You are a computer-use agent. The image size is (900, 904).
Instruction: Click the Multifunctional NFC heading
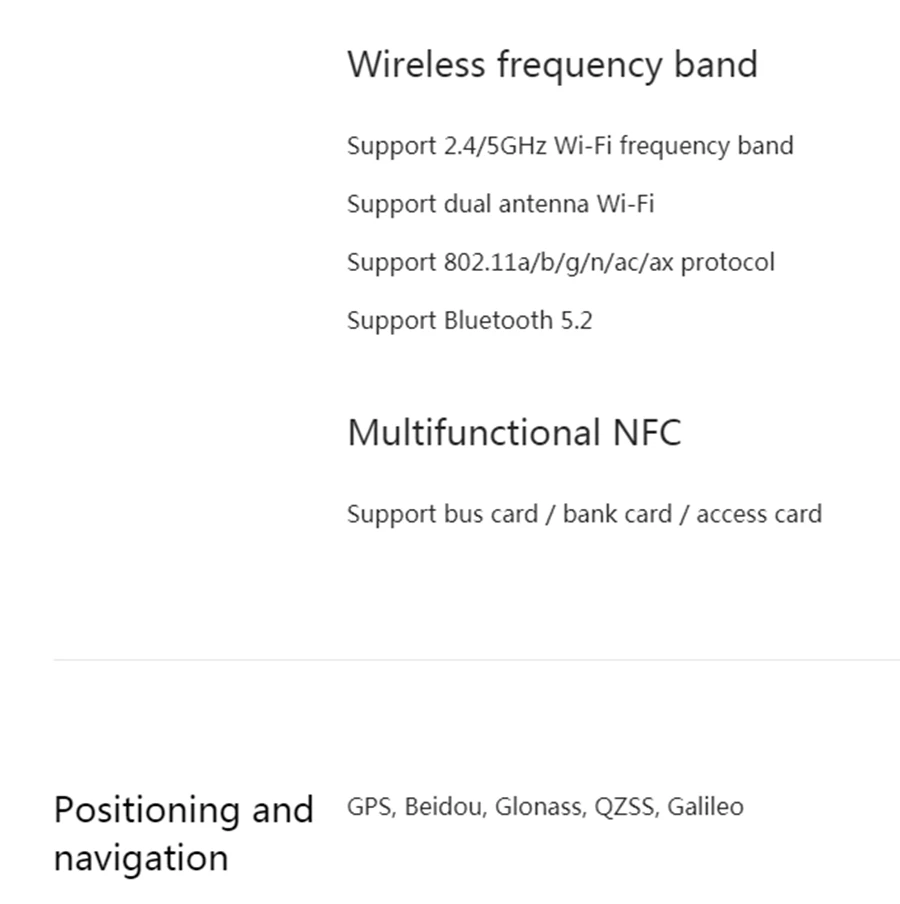pos(514,432)
